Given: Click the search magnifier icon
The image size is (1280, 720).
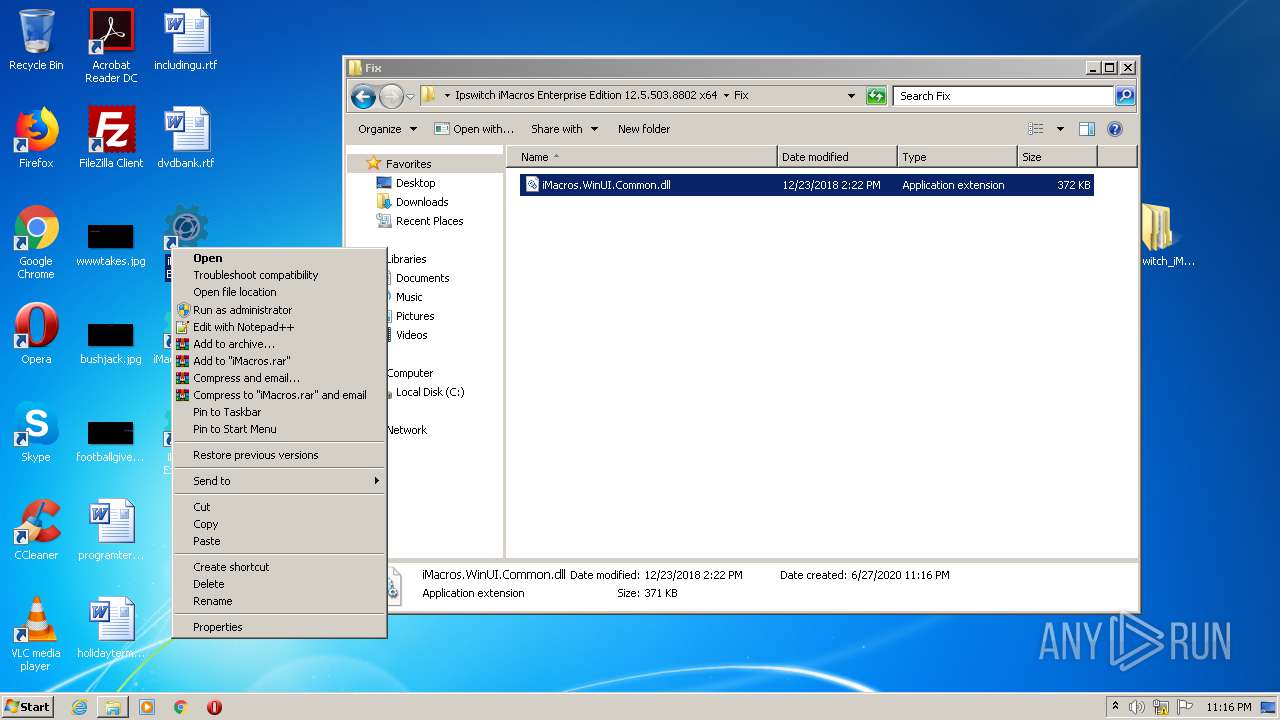Looking at the screenshot, I should [1125, 96].
